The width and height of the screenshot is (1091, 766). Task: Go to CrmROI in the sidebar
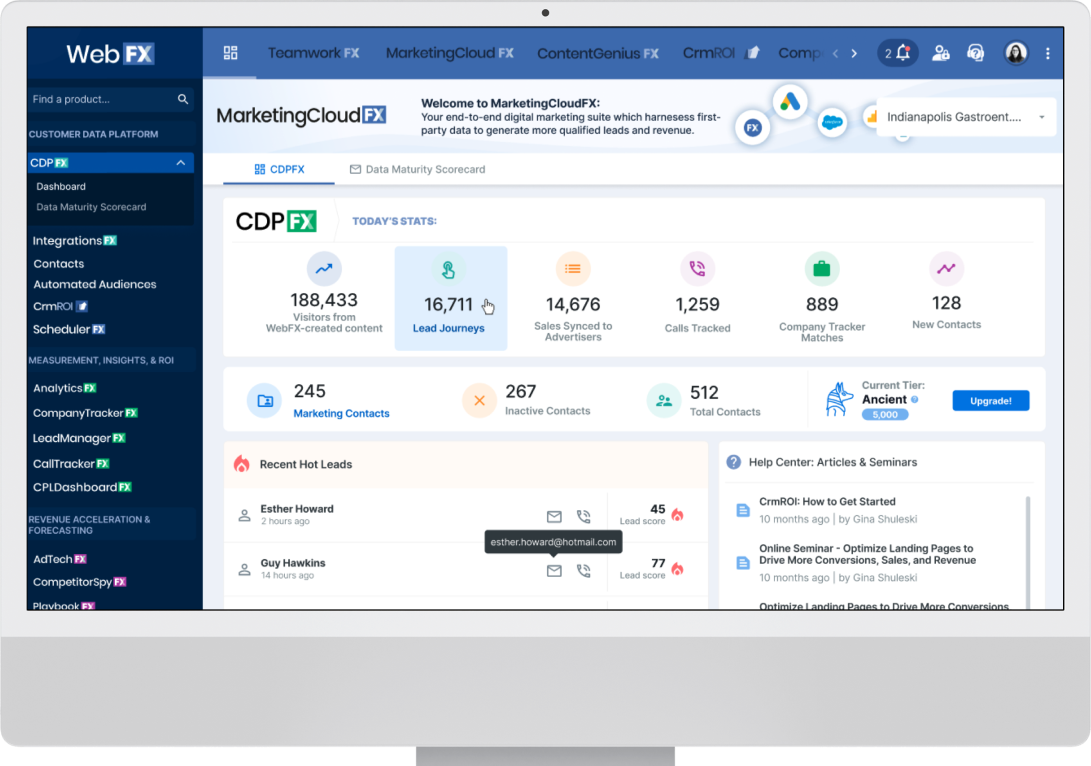60,306
